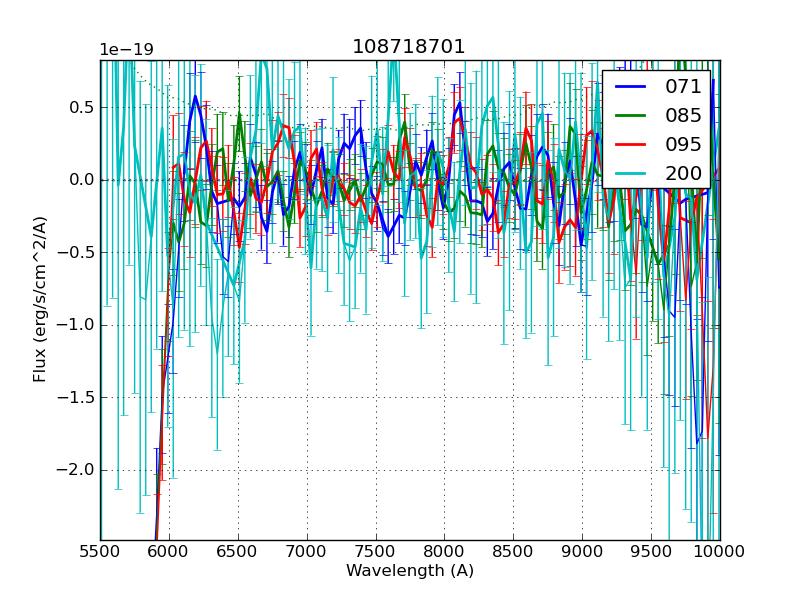
Task: Click the 6500 x-axis tick label
Action: point(238,552)
